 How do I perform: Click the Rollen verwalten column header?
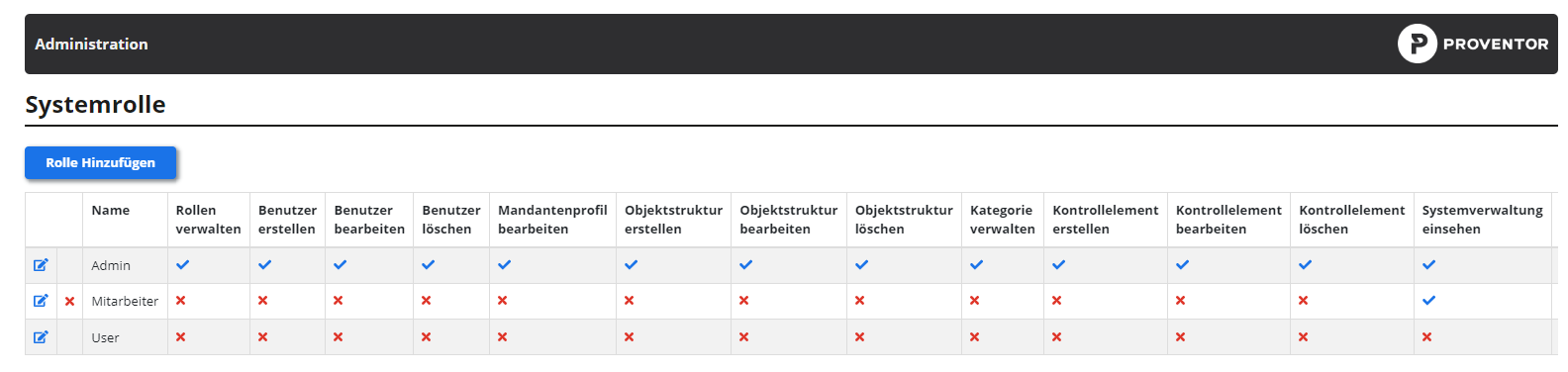209,220
